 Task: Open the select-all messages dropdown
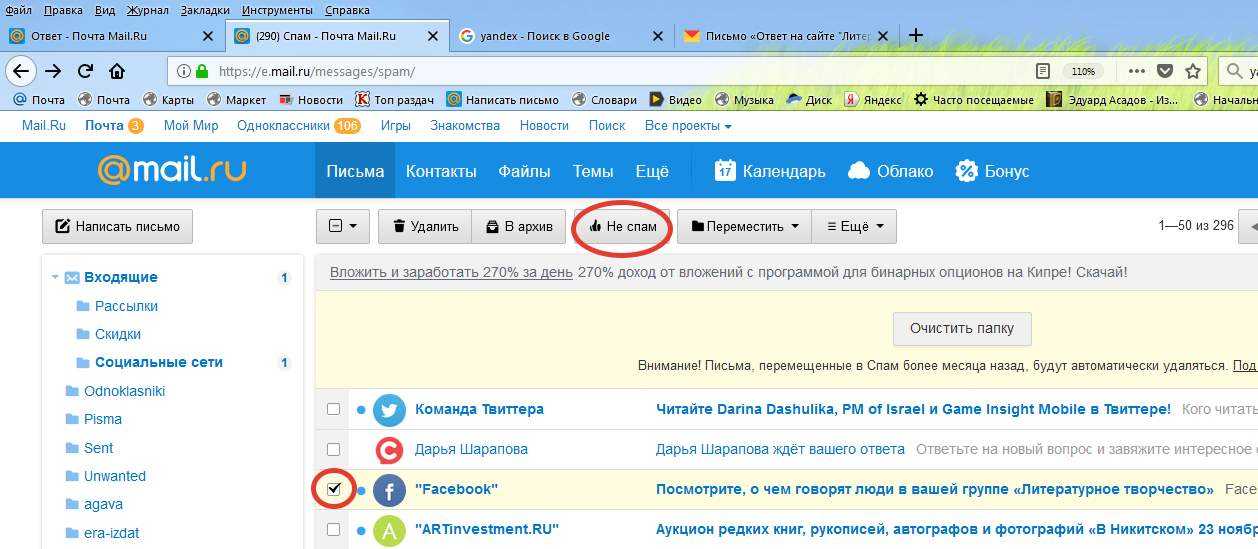coord(343,226)
